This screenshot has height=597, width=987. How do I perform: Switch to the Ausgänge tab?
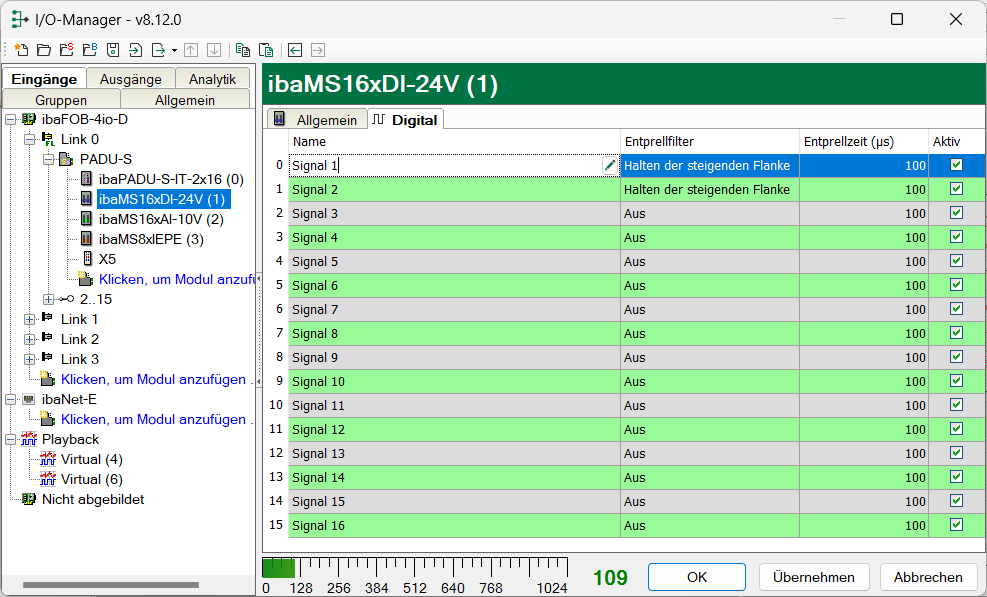point(131,79)
